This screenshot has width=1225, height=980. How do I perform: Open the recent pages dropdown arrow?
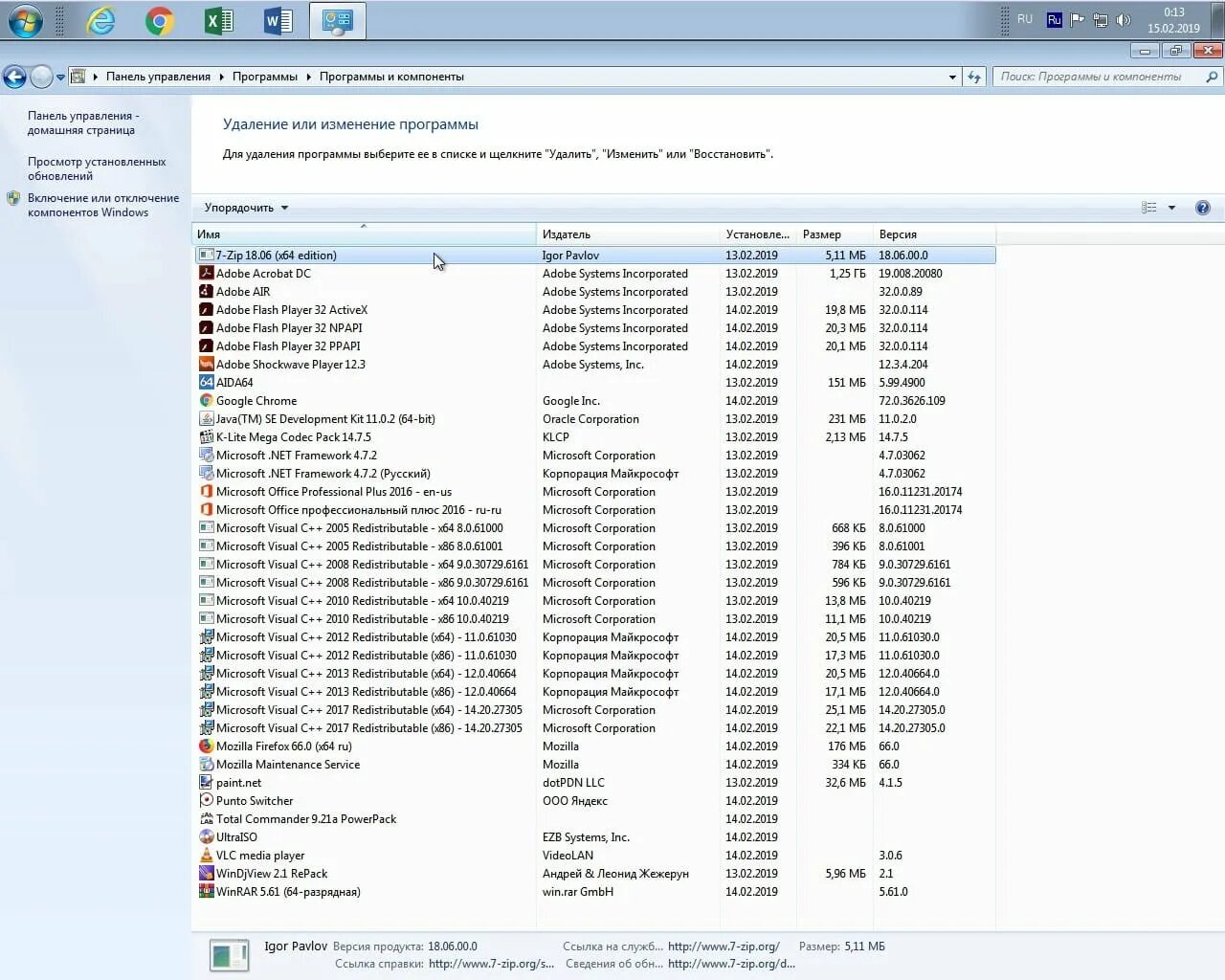tap(60, 77)
